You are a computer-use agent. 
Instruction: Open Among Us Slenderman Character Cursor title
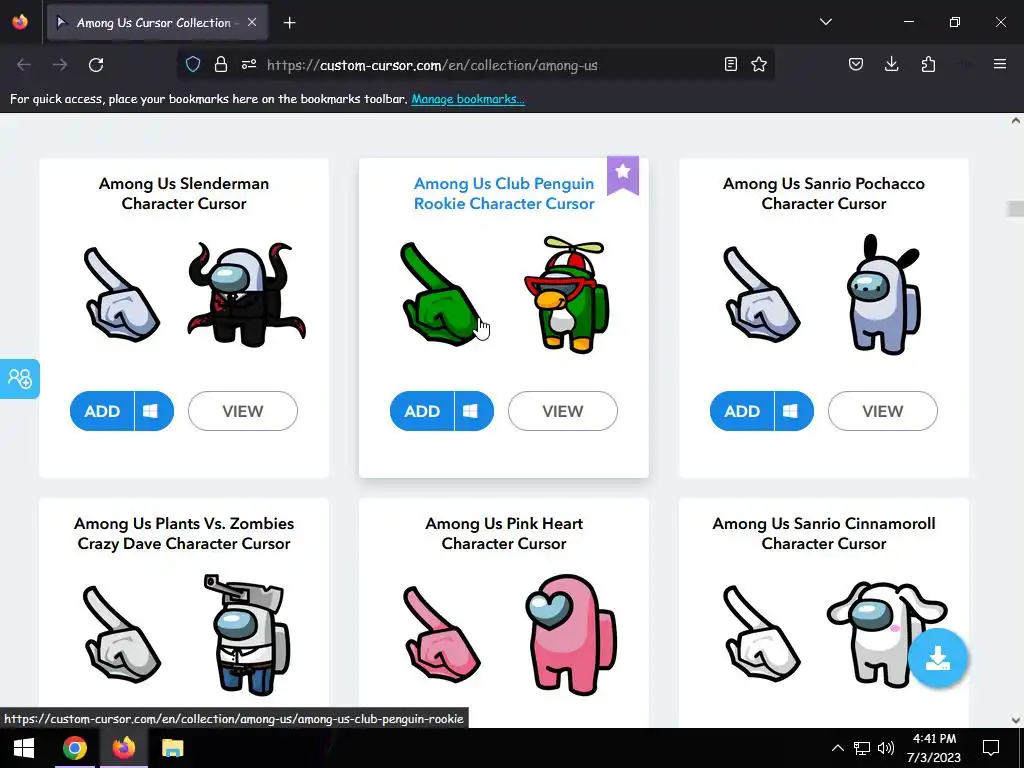[x=184, y=193]
